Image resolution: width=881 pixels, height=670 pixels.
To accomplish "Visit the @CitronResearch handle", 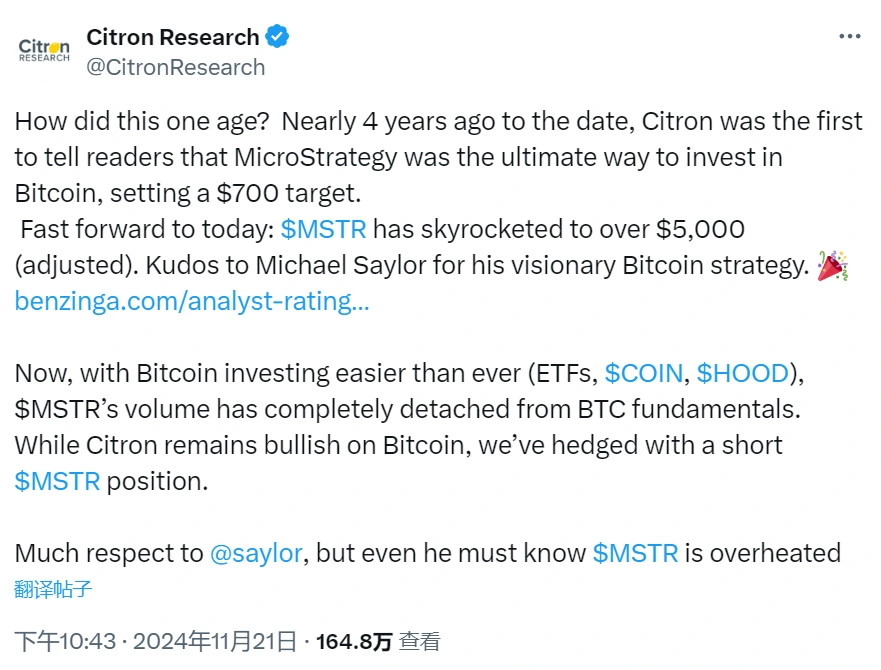I will click(x=175, y=67).
